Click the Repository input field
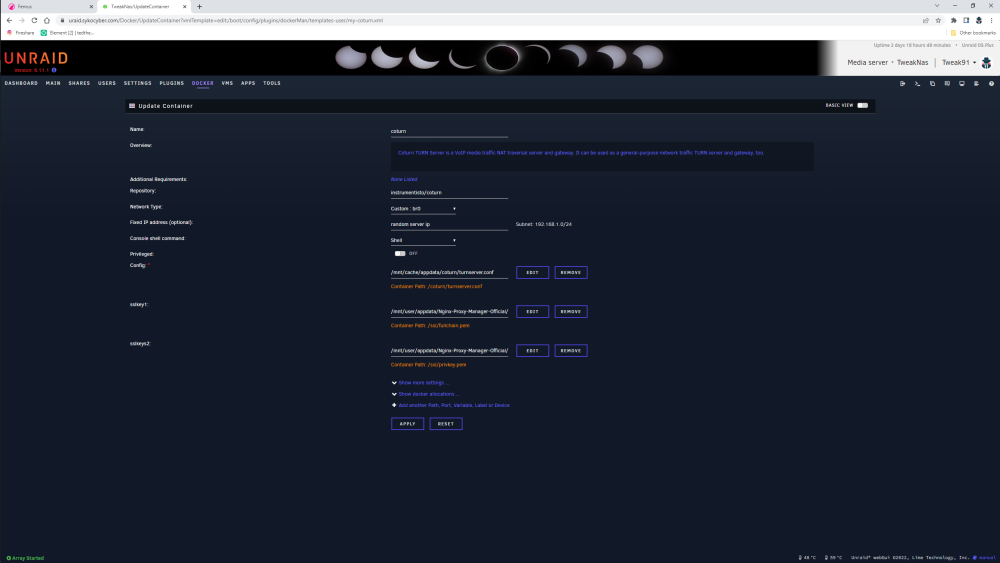Viewport: 1000px width, 563px height. (x=449, y=193)
